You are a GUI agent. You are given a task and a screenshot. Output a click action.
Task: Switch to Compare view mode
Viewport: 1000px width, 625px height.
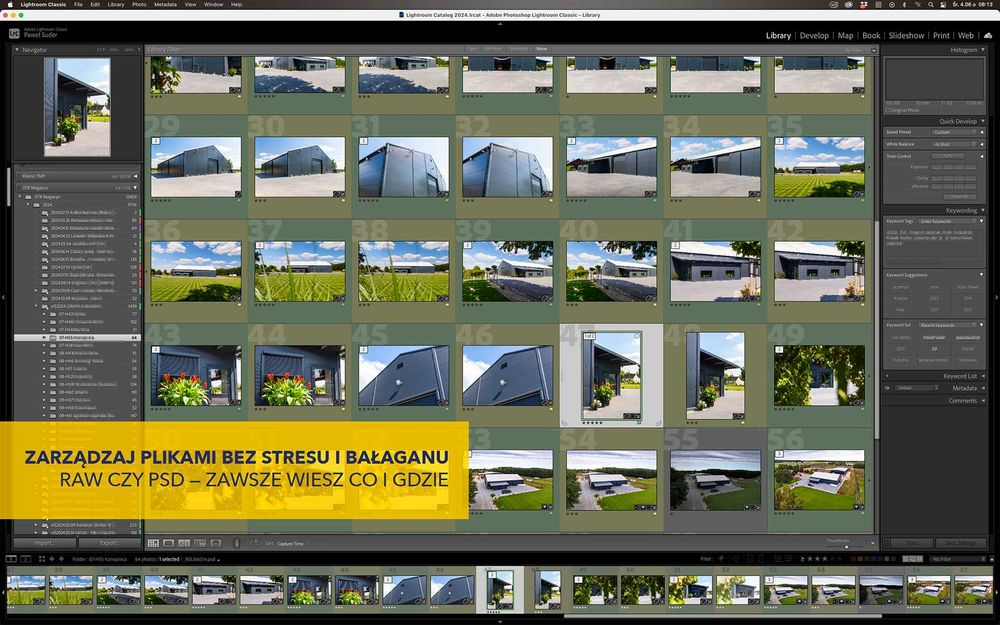184,543
